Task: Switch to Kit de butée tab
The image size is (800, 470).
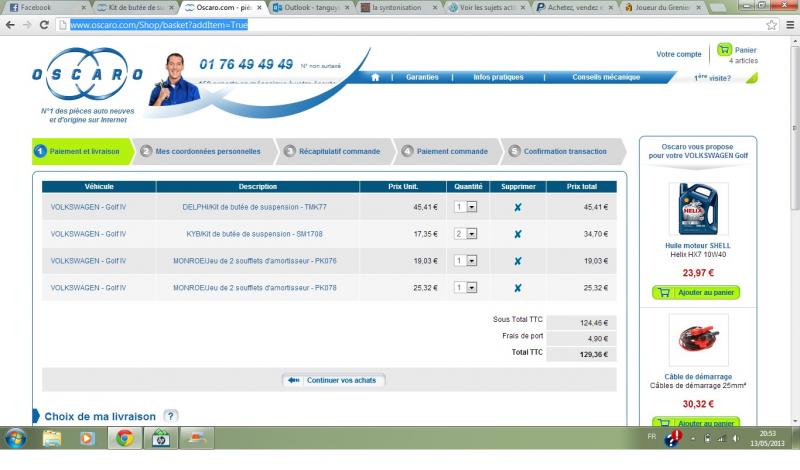Action: click(135, 8)
